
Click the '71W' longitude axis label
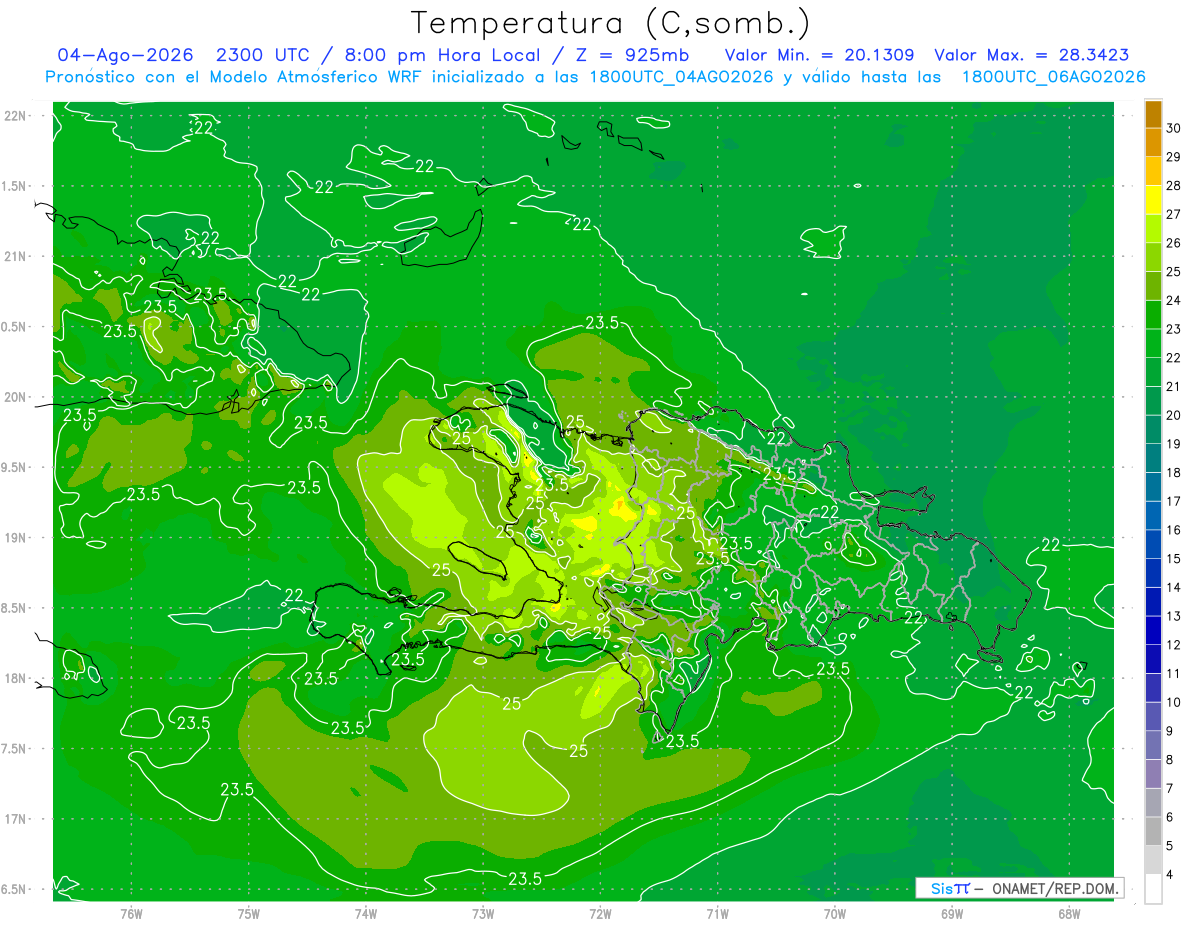(x=717, y=913)
